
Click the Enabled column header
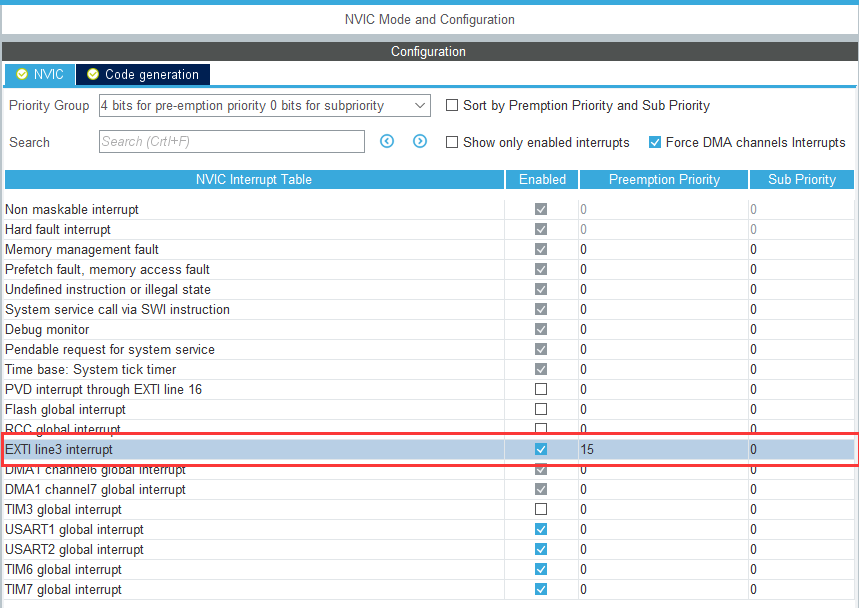tap(542, 180)
